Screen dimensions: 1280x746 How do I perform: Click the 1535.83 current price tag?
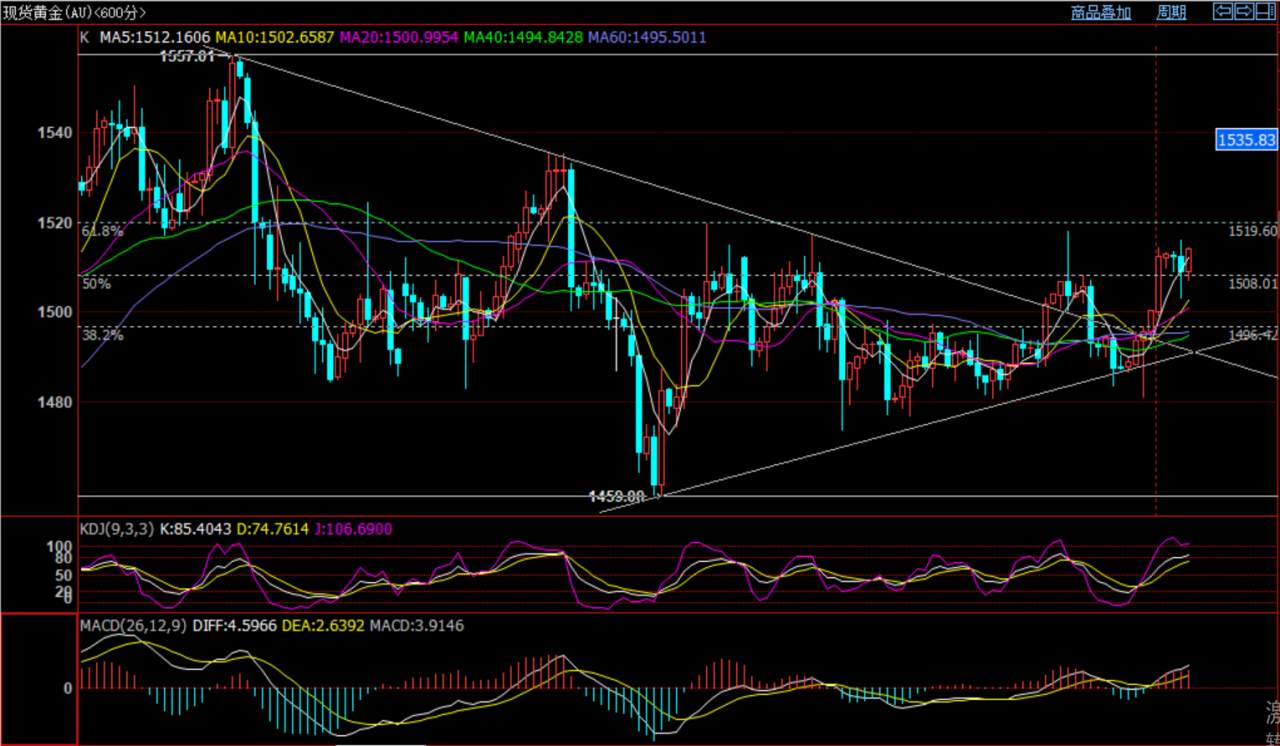click(x=1247, y=140)
